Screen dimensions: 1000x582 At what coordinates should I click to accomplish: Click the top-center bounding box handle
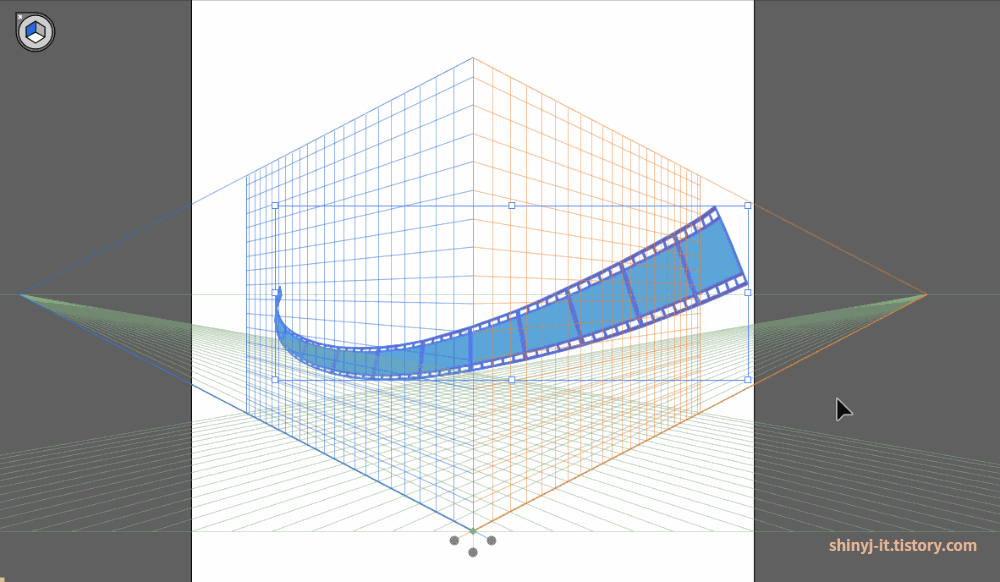(x=511, y=206)
